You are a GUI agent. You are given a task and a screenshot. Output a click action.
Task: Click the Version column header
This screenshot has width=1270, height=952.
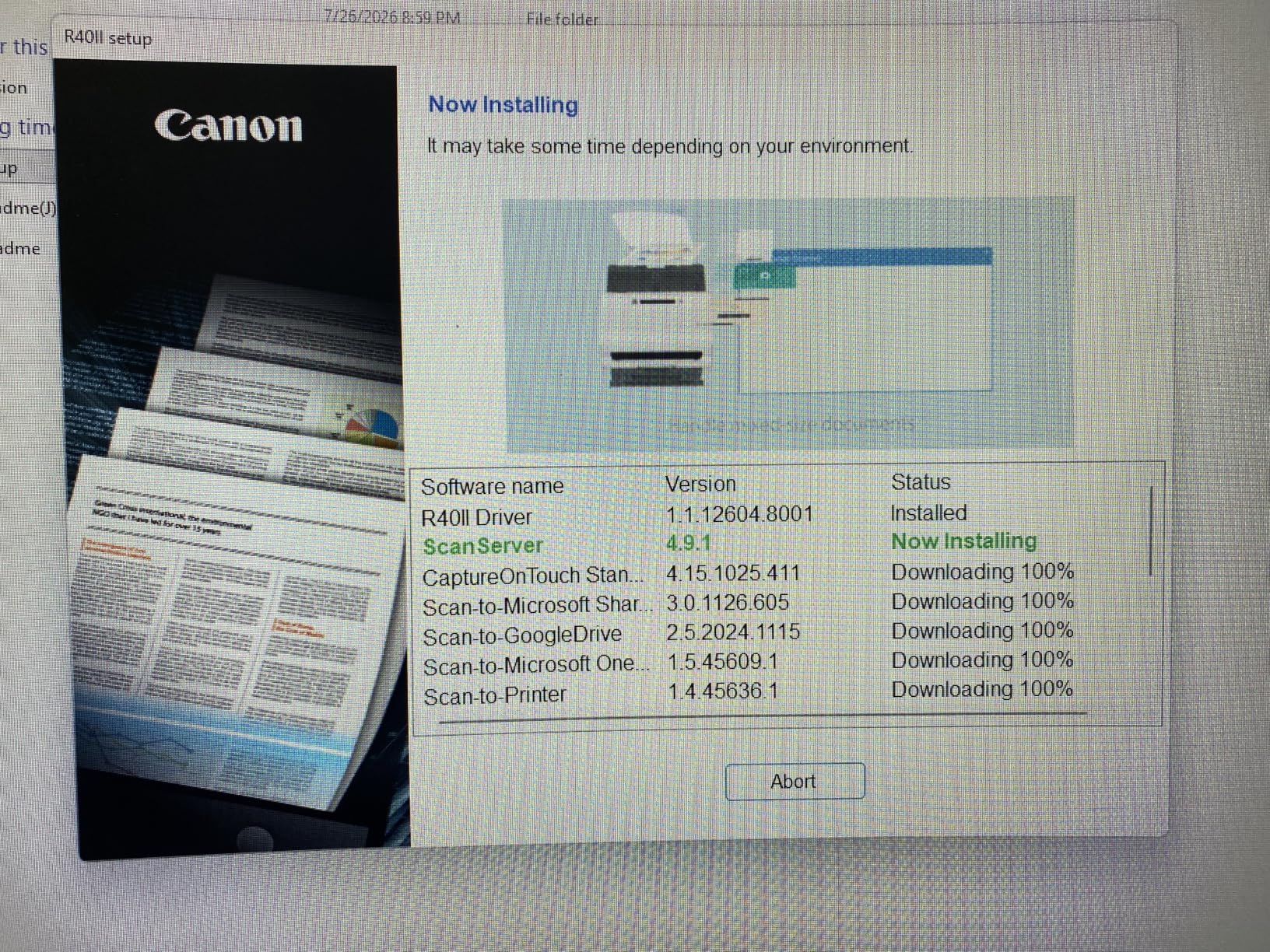[x=700, y=484]
